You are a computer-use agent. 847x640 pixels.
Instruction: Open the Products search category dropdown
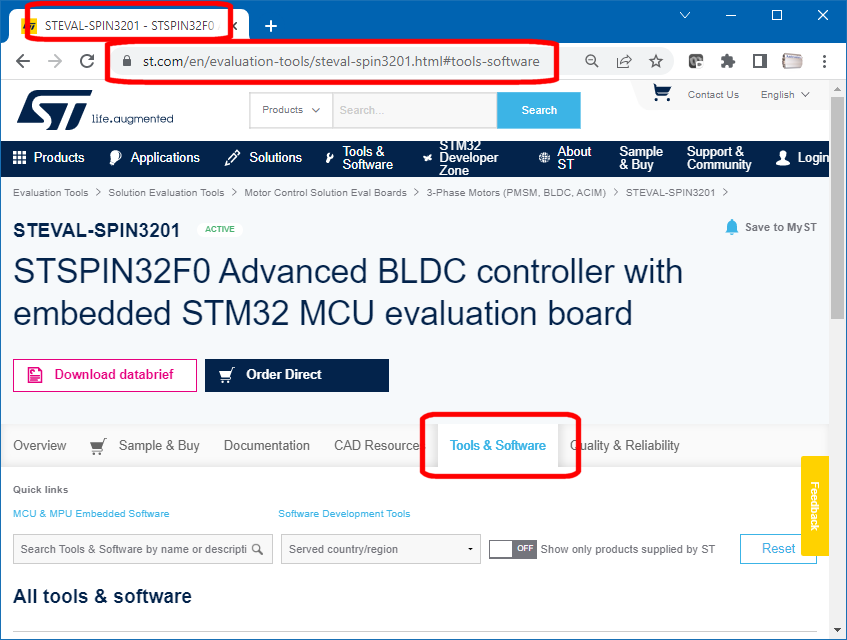(x=291, y=110)
